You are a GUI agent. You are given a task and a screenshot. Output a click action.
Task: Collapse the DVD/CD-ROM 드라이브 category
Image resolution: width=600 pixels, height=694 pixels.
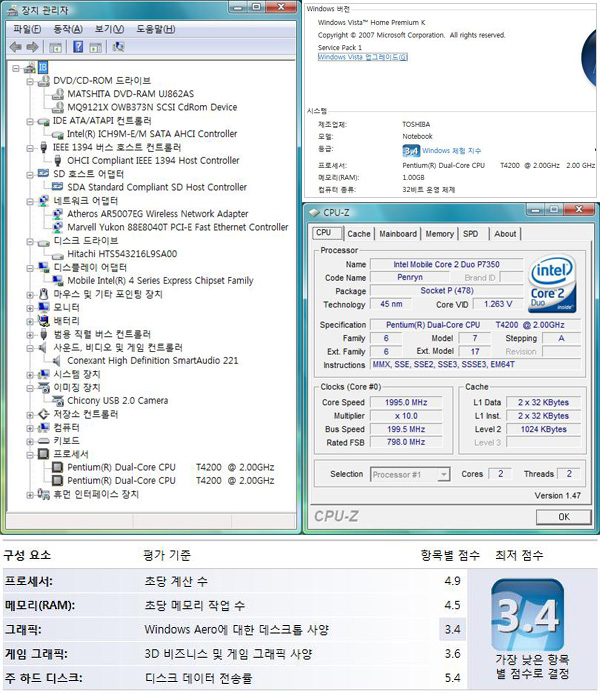30,81
